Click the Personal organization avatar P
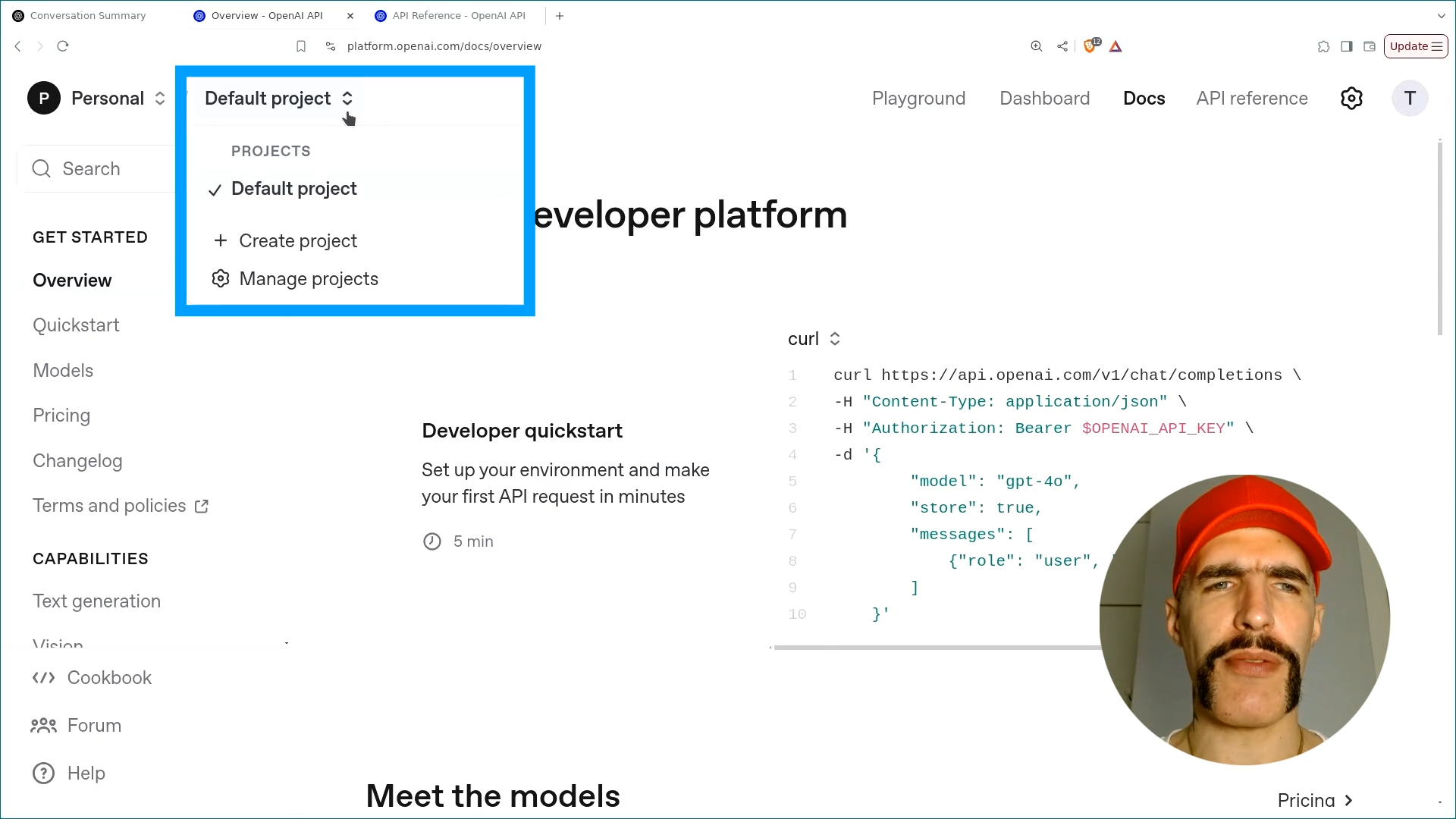 pos(44,99)
